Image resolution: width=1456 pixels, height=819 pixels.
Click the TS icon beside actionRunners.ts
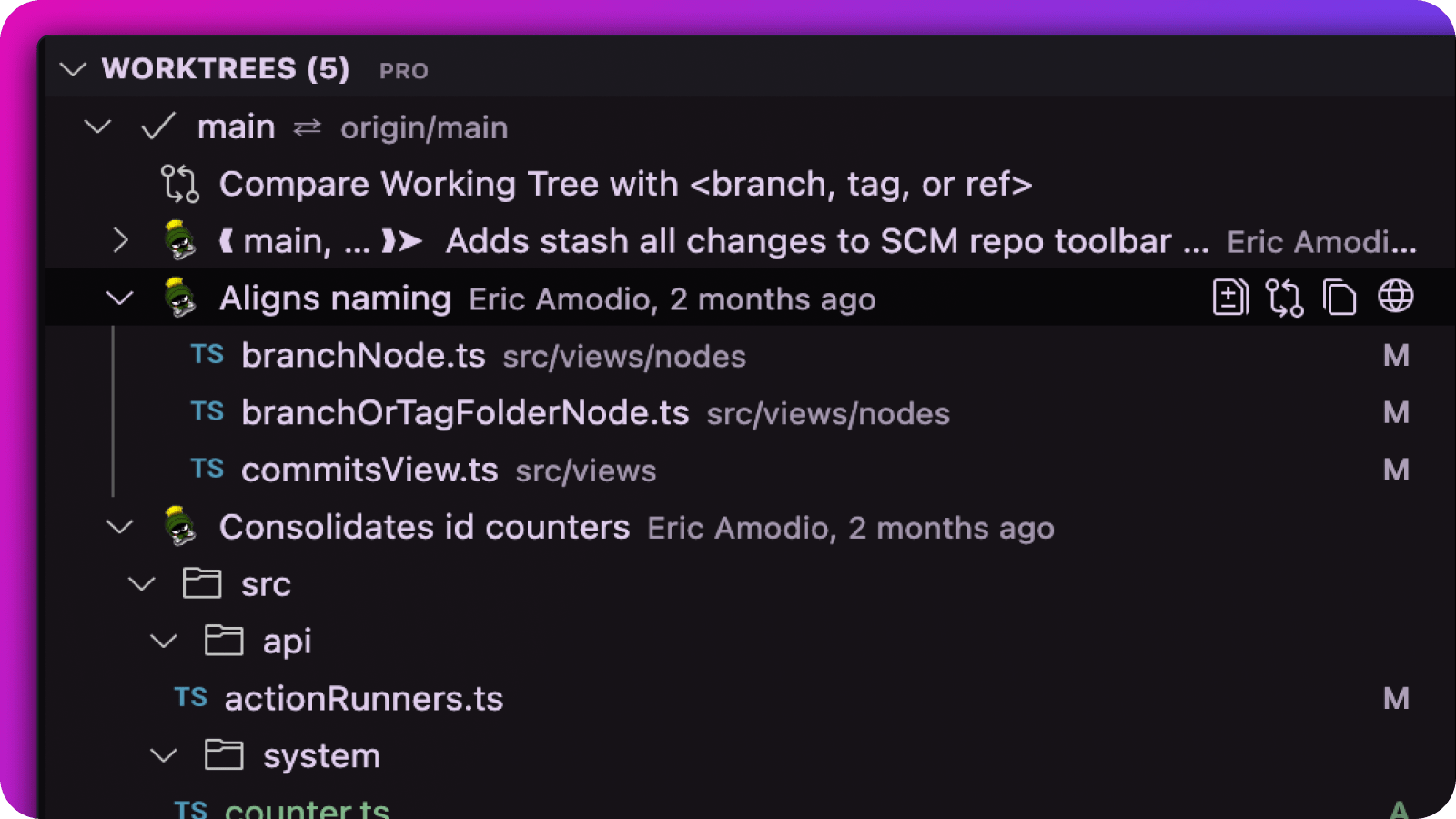(192, 697)
